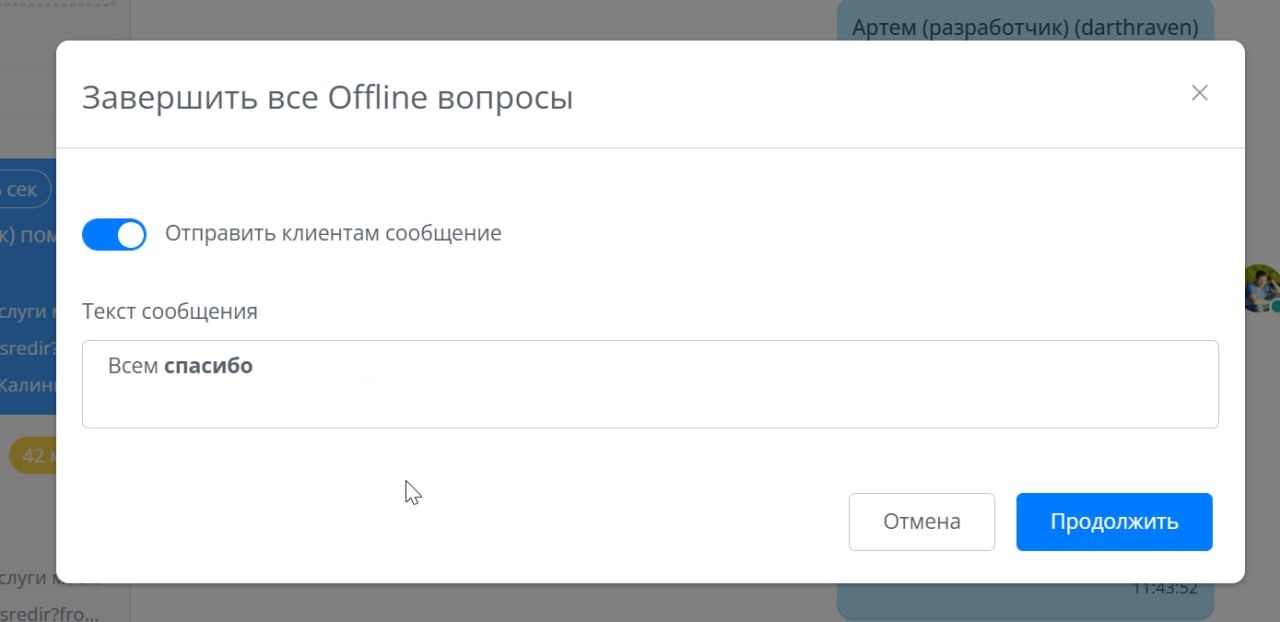This screenshot has width=1280, height=622.
Task: Click the user avatar at right edge
Action: pyautogui.click(x=1262, y=287)
